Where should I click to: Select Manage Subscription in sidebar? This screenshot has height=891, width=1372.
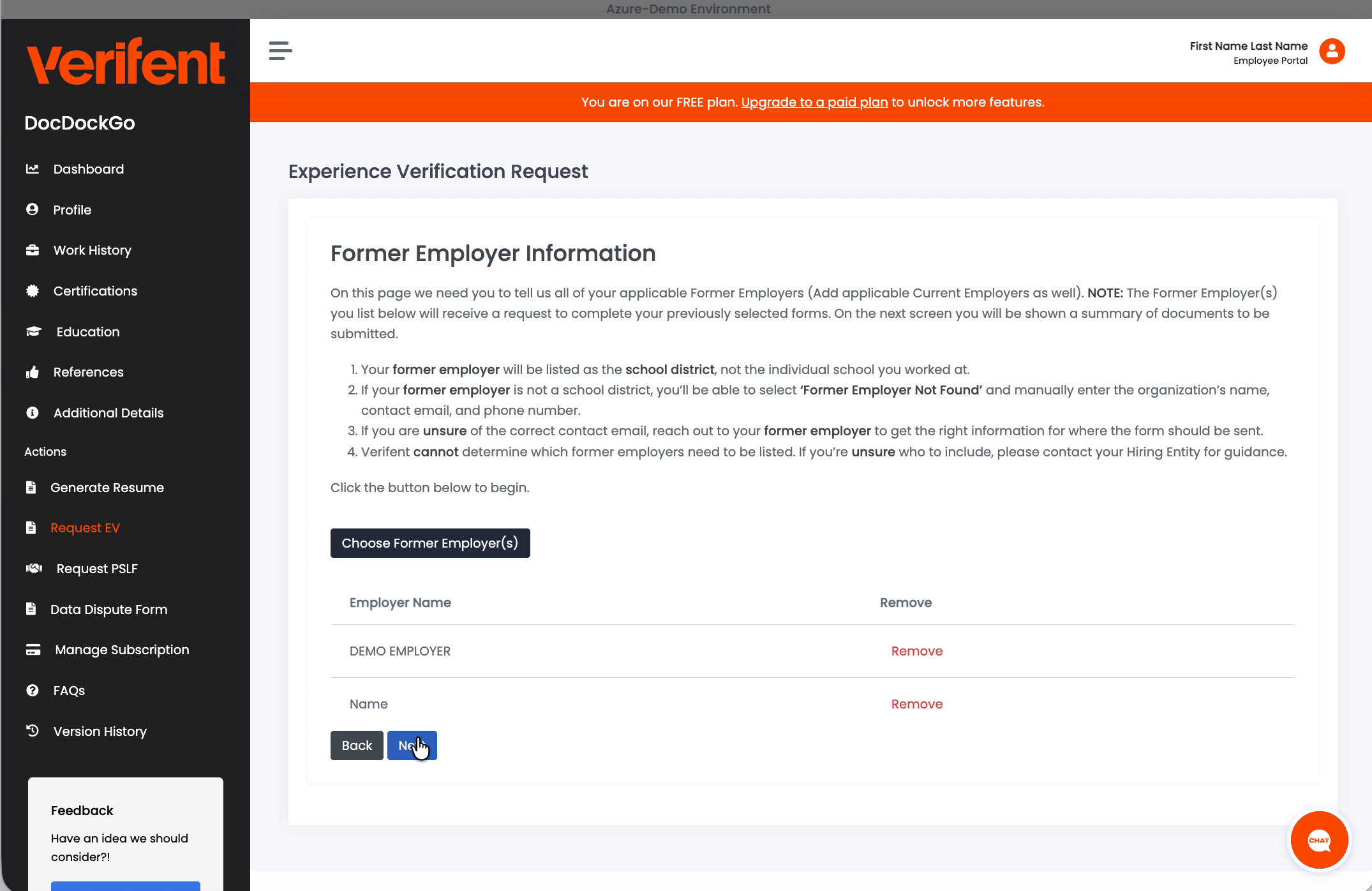coord(122,650)
